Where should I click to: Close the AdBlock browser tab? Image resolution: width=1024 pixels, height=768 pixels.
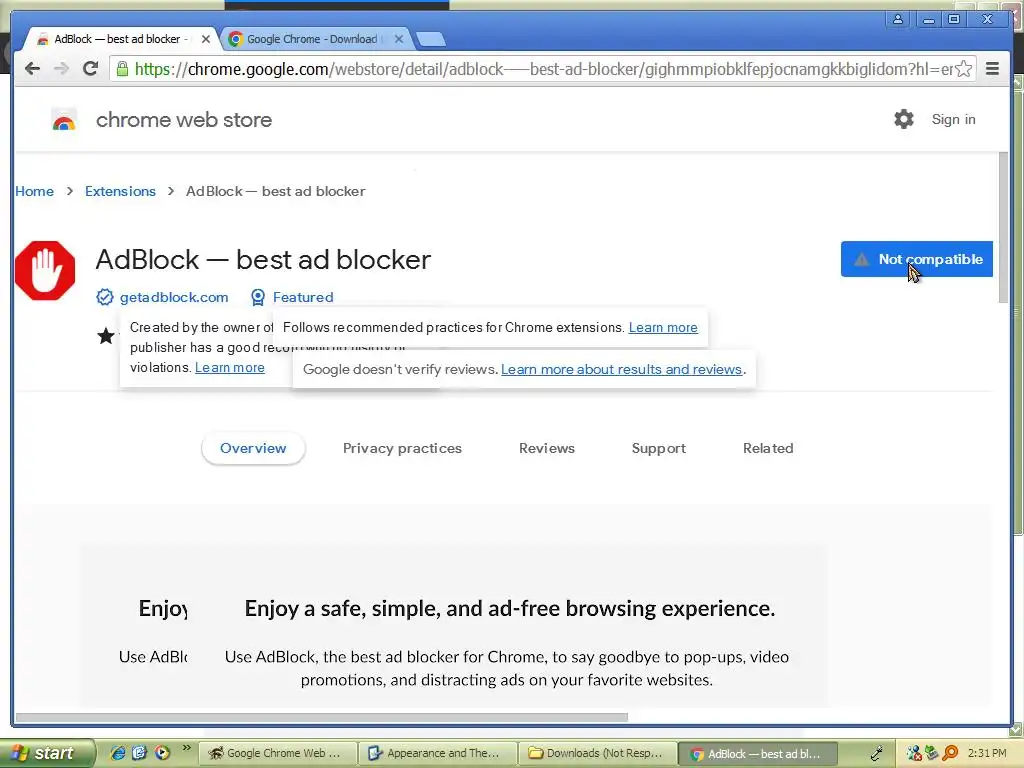pyautogui.click(x=206, y=39)
